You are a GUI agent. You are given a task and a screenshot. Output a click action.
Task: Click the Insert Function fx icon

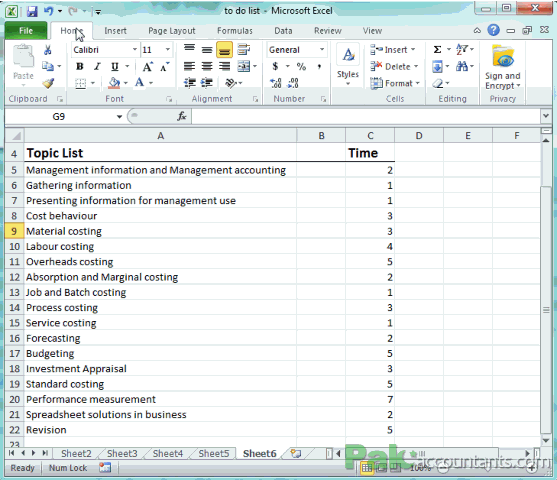(x=182, y=116)
